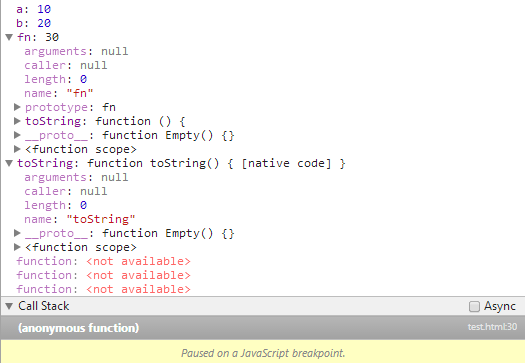Viewport: 525px width, 363px height.
Task: Click the Call Stack header label
Action: 44,306
